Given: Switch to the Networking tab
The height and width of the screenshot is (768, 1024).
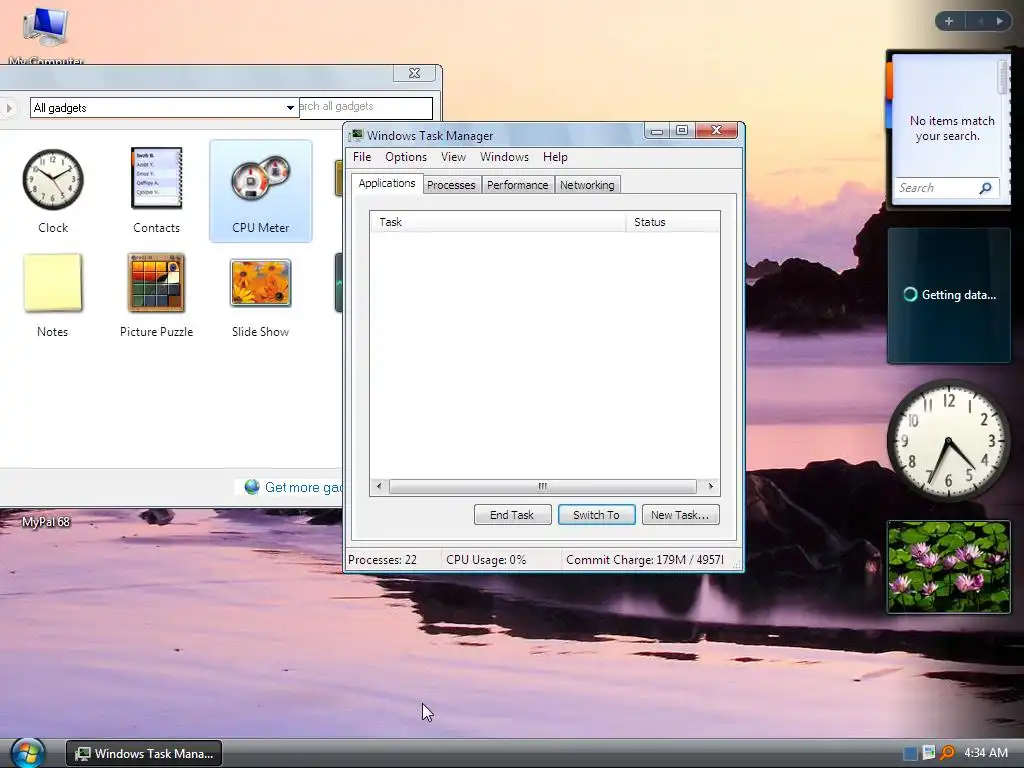Looking at the screenshot, I should (587, 185).
